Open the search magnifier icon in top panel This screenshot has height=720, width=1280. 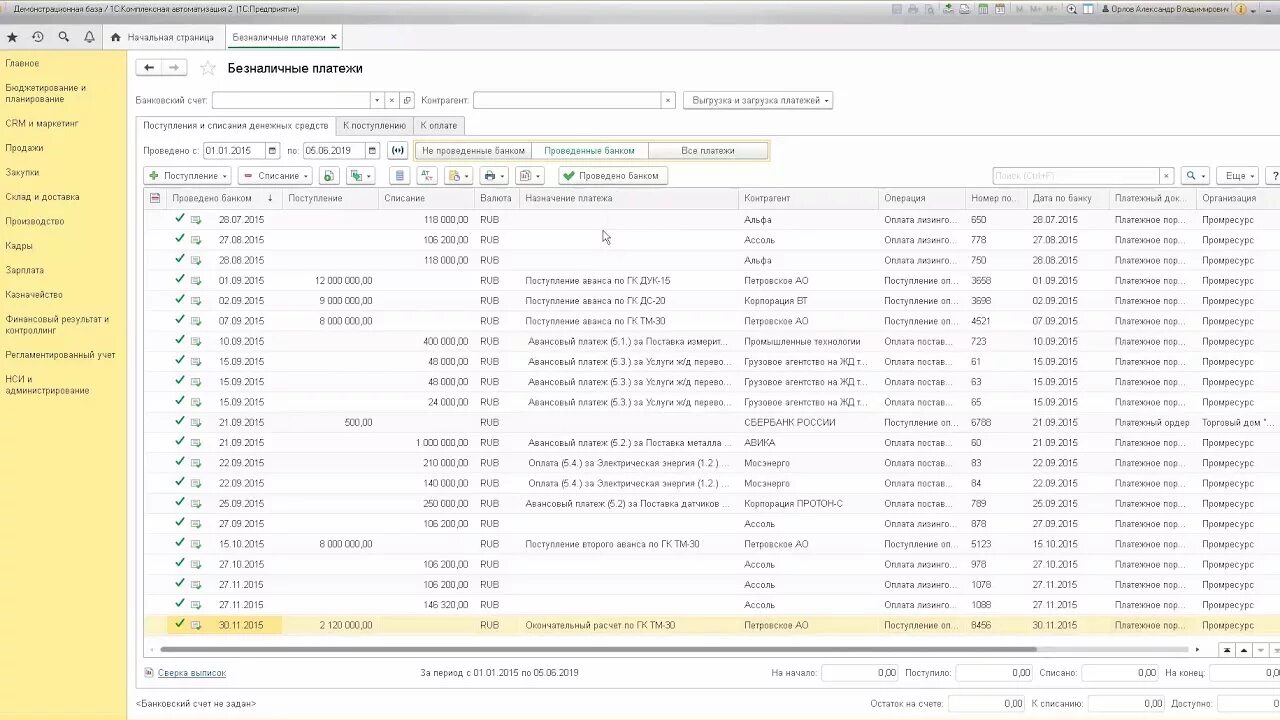[64, 37]
